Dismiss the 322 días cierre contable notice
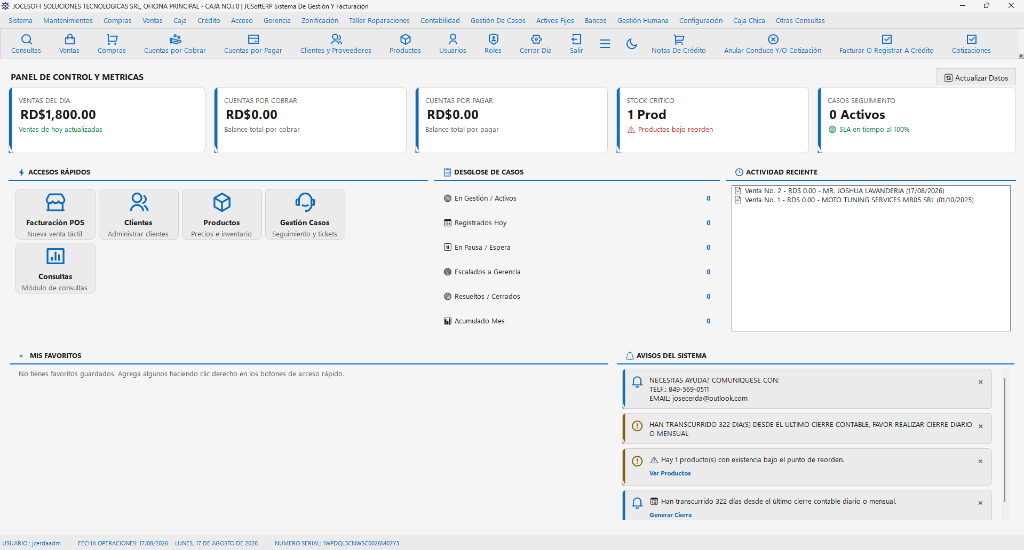 click(x=980, y=503)
